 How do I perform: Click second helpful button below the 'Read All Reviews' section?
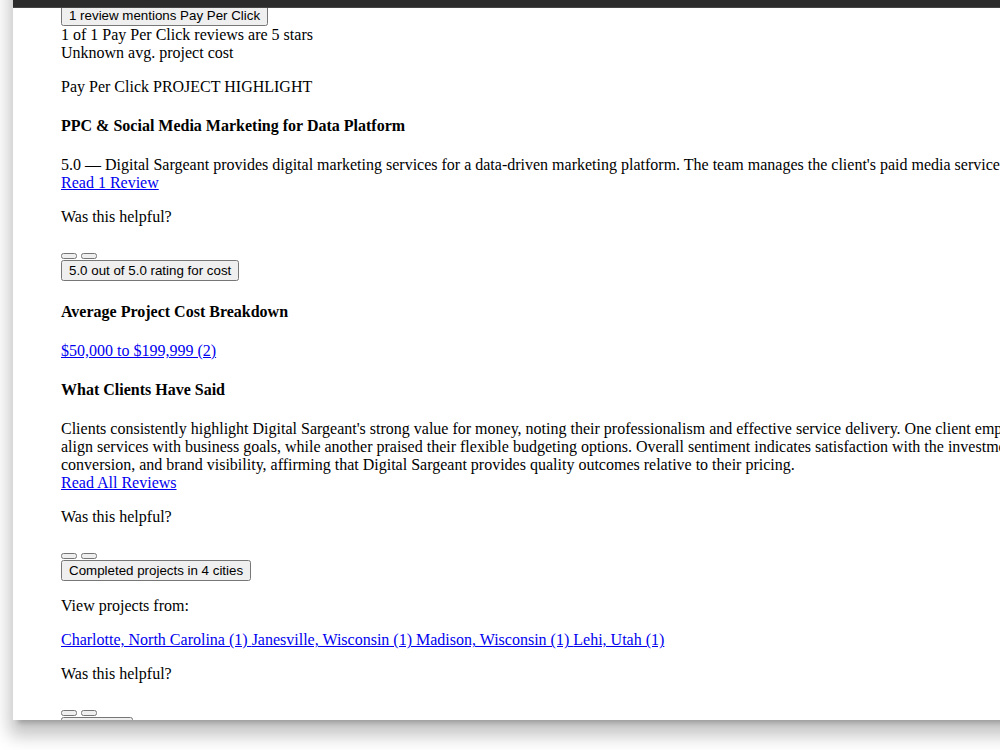coord(89,556)
